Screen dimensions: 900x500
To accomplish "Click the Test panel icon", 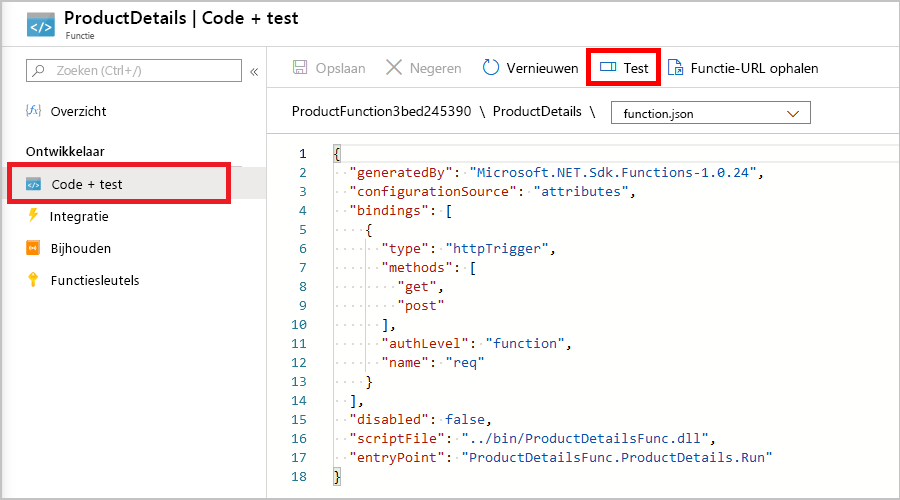I will pyautogui.click(x=608, y=67).
